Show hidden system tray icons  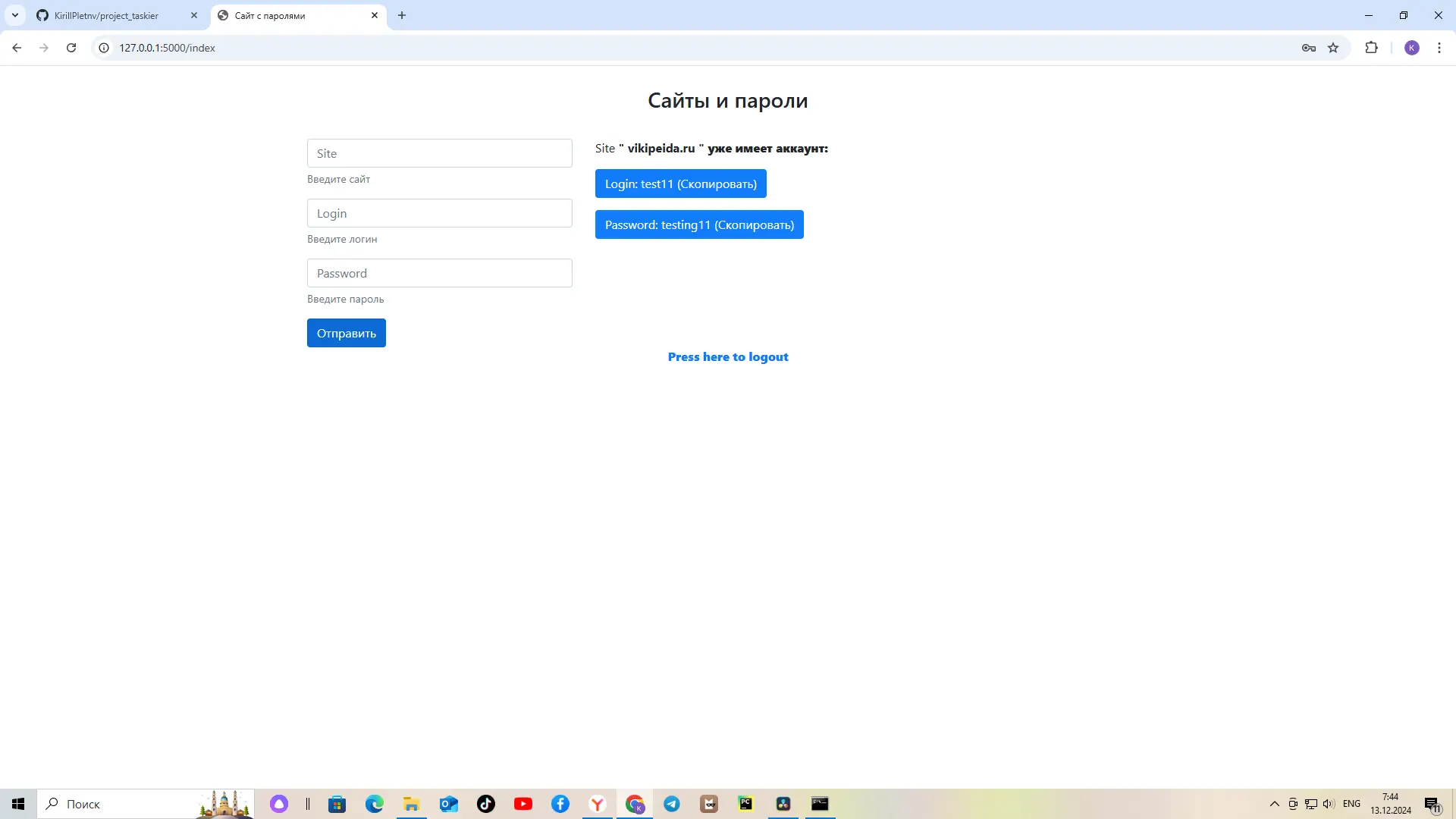1274,804
